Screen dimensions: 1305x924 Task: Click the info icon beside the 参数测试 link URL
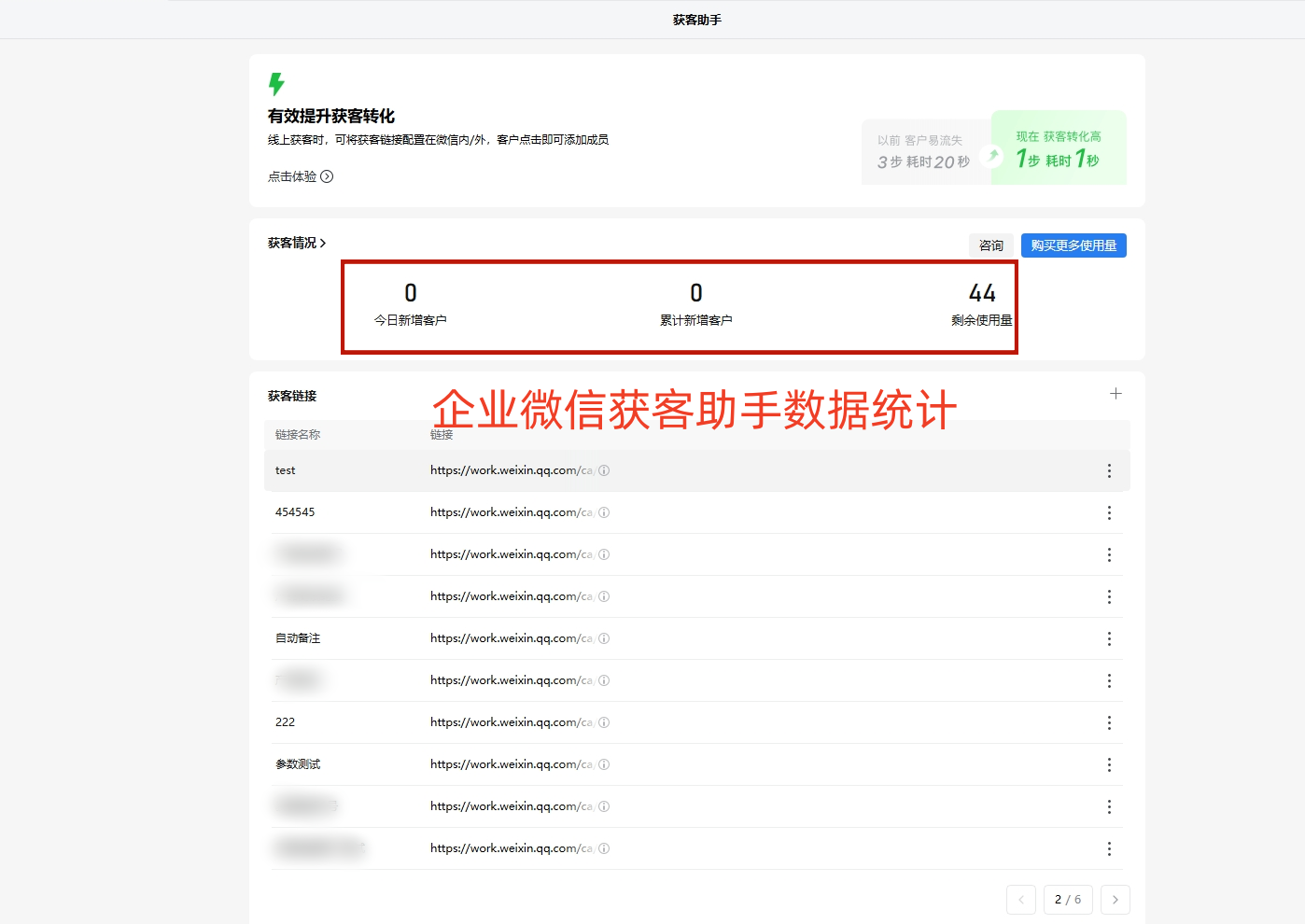604,764
